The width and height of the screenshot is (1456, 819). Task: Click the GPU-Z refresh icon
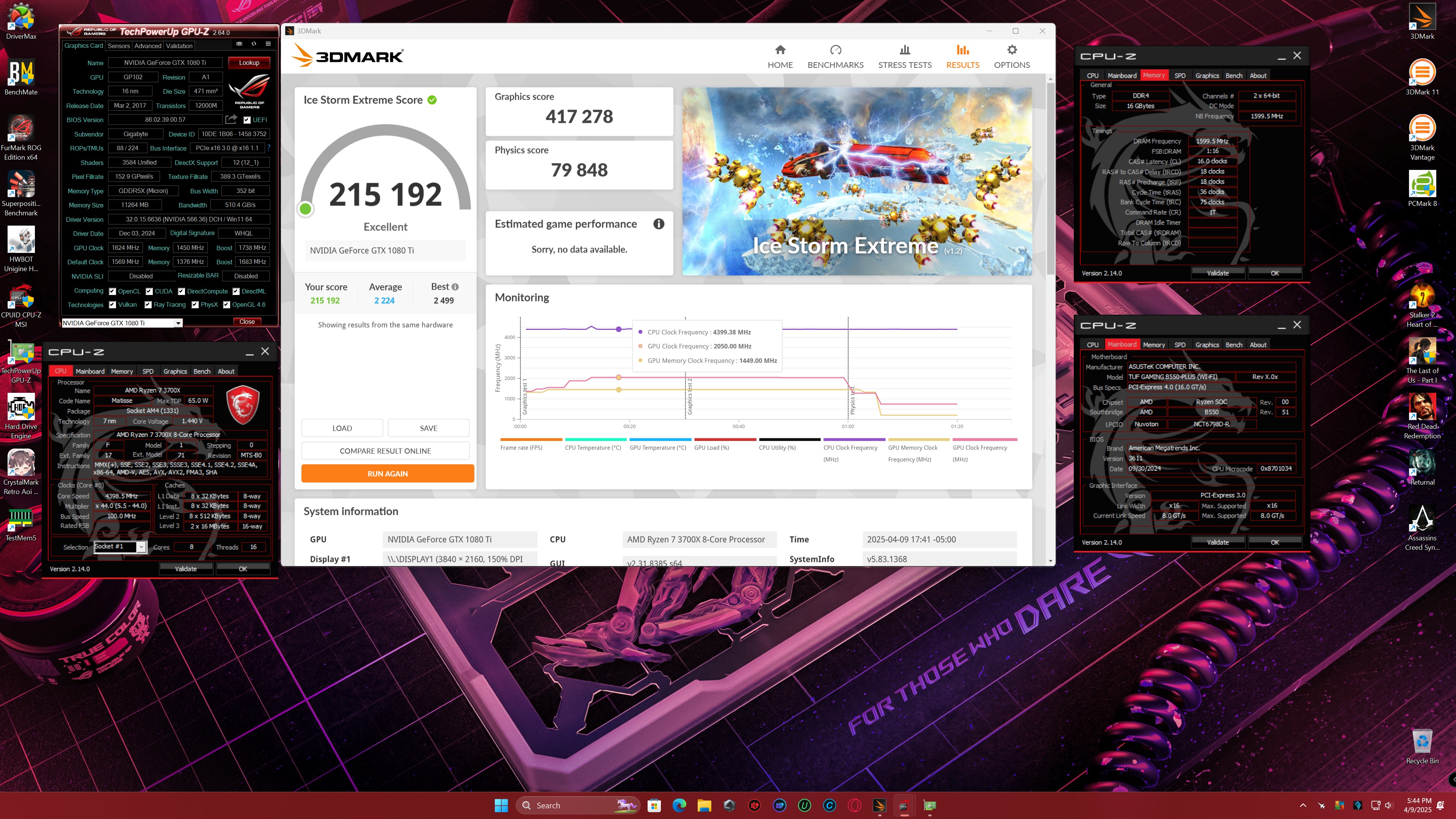point(254,44)
